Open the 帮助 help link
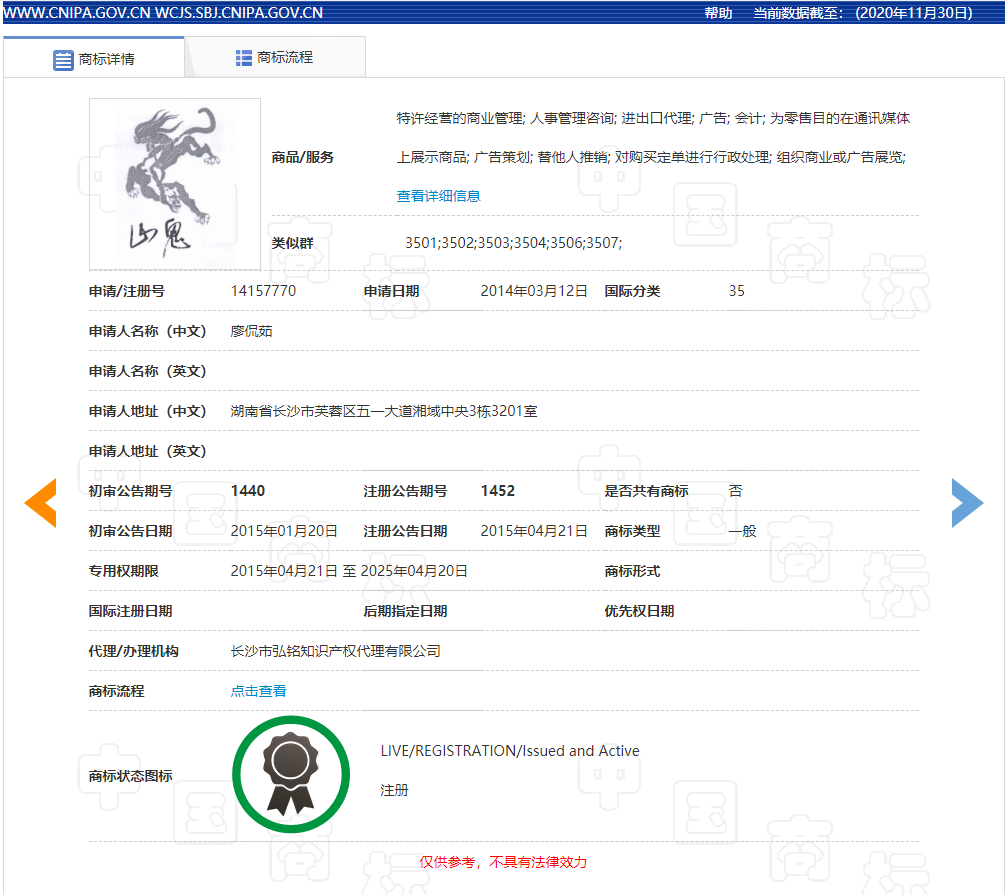The image size is (1005, 895). (x=718, y=13)
